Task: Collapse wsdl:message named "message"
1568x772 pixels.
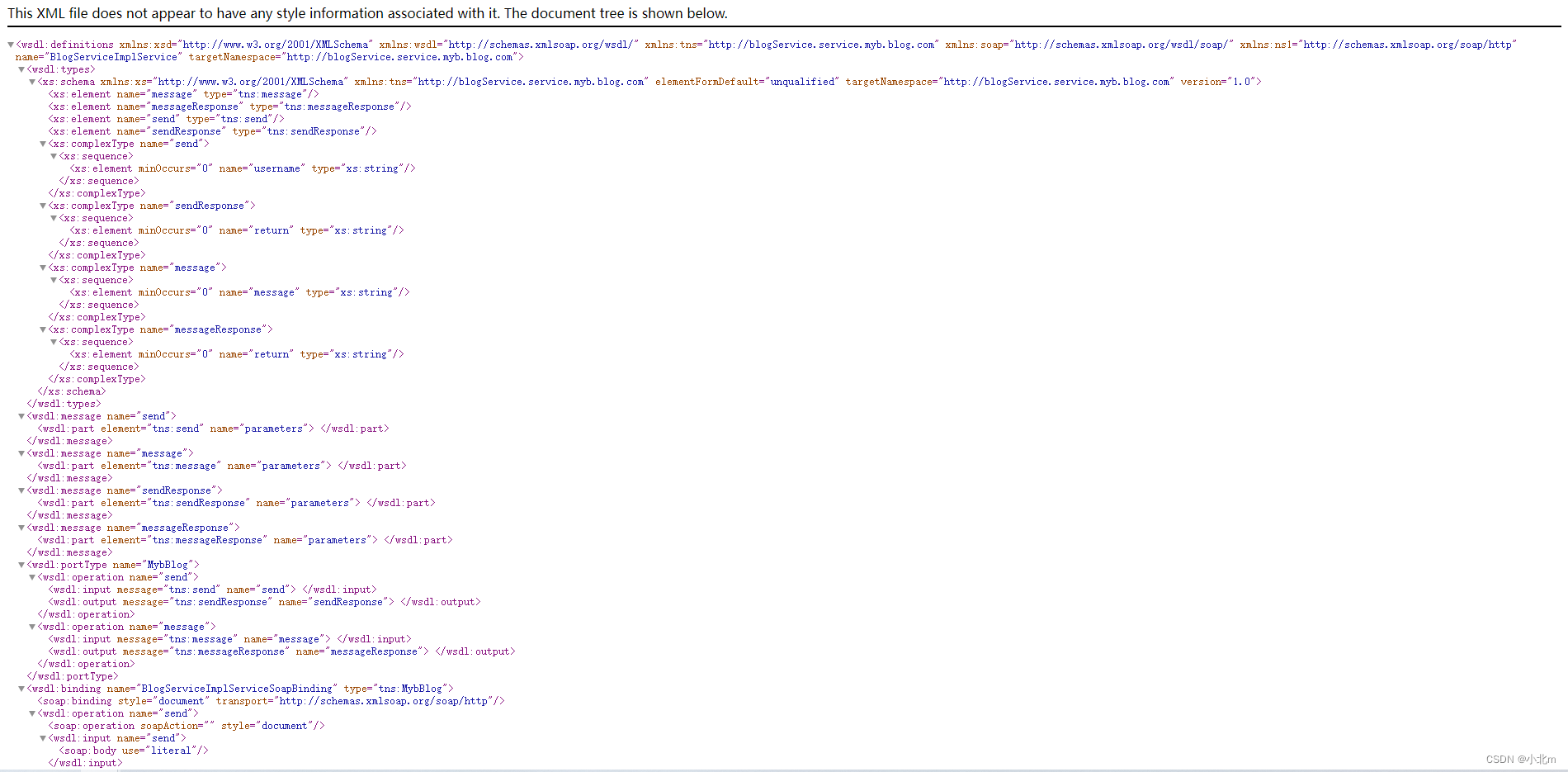Action: coord(21,453)
